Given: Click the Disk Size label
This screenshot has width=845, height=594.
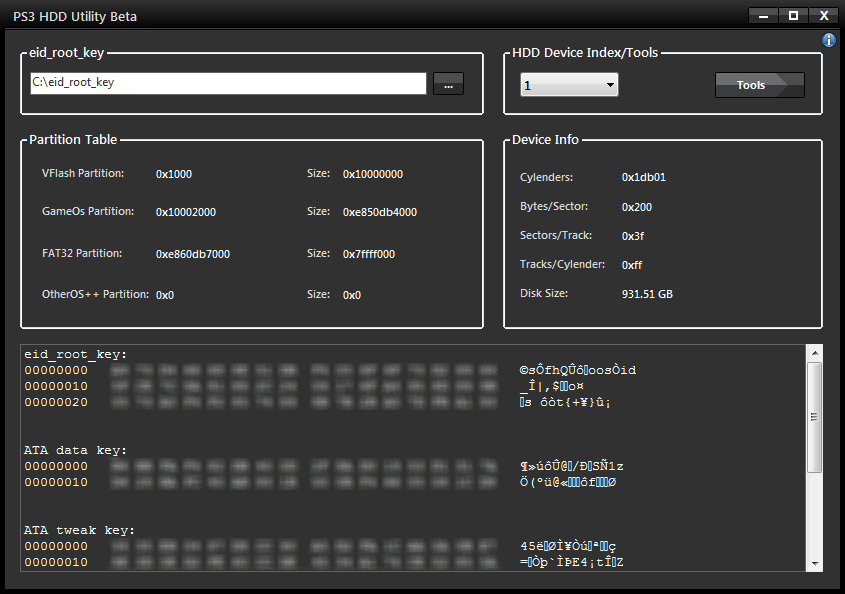Looking at the screenshot, I should tap(544, 293).
